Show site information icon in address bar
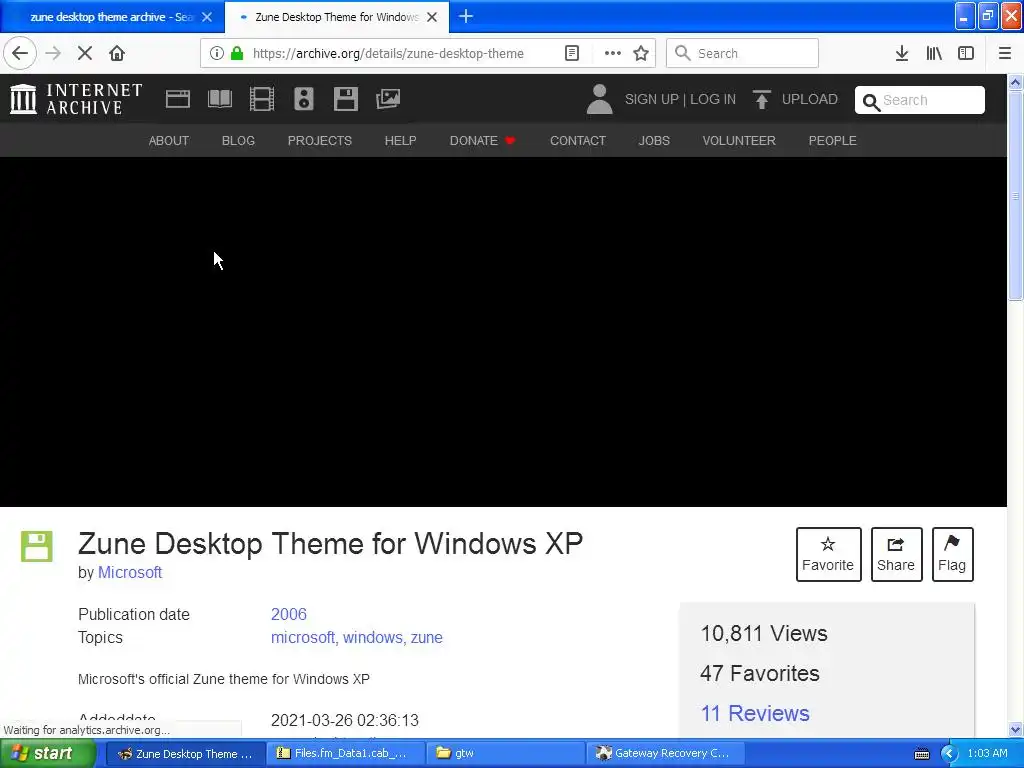1024x768 pixels. pyautogui.click(x=216, y=54)
